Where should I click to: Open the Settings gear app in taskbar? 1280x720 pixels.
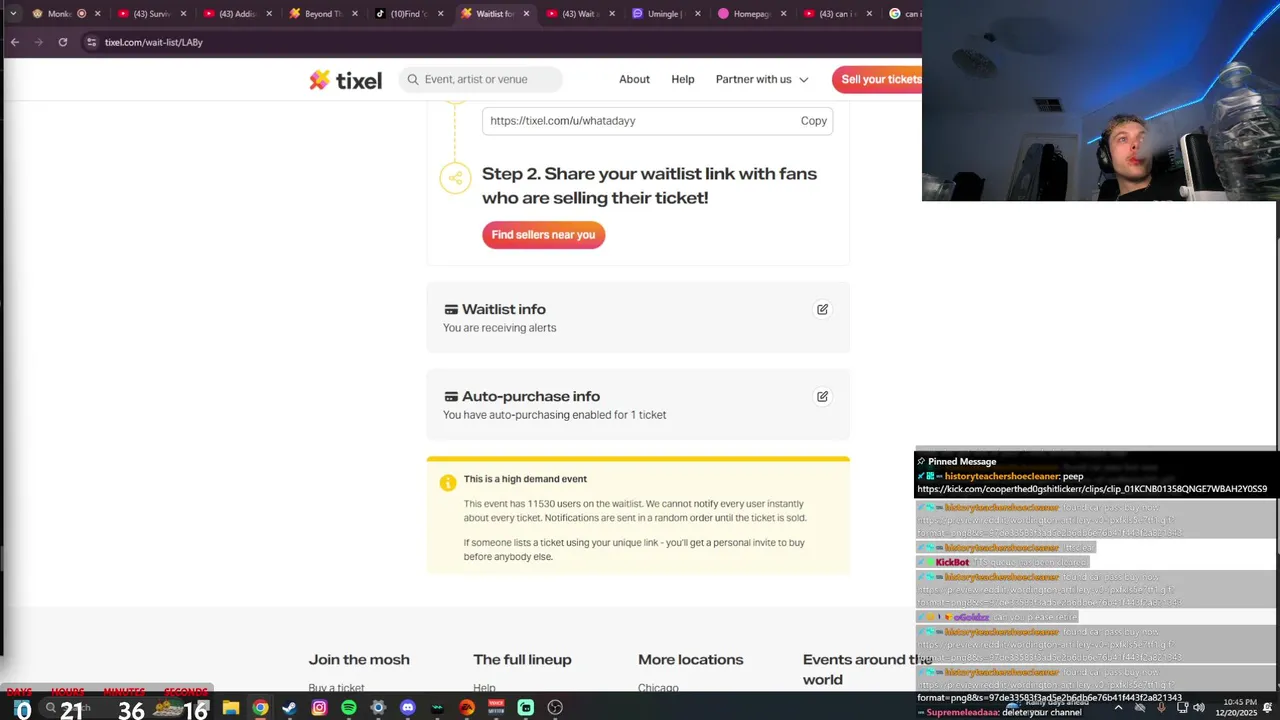coord(378,707)
